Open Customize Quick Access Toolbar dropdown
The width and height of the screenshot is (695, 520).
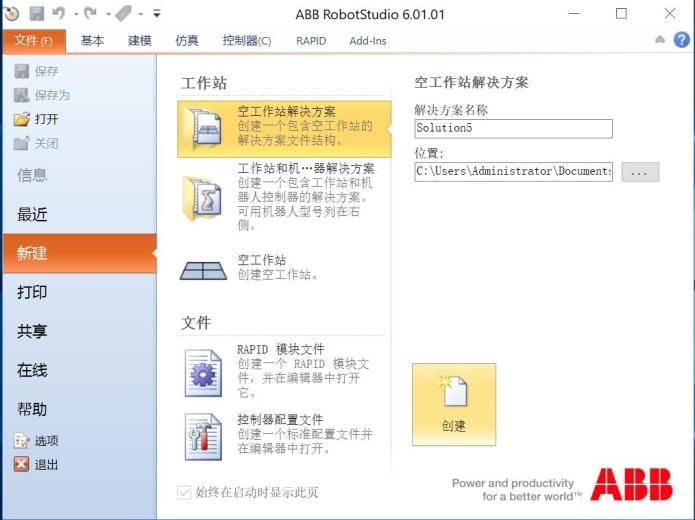tap(156, 14)
